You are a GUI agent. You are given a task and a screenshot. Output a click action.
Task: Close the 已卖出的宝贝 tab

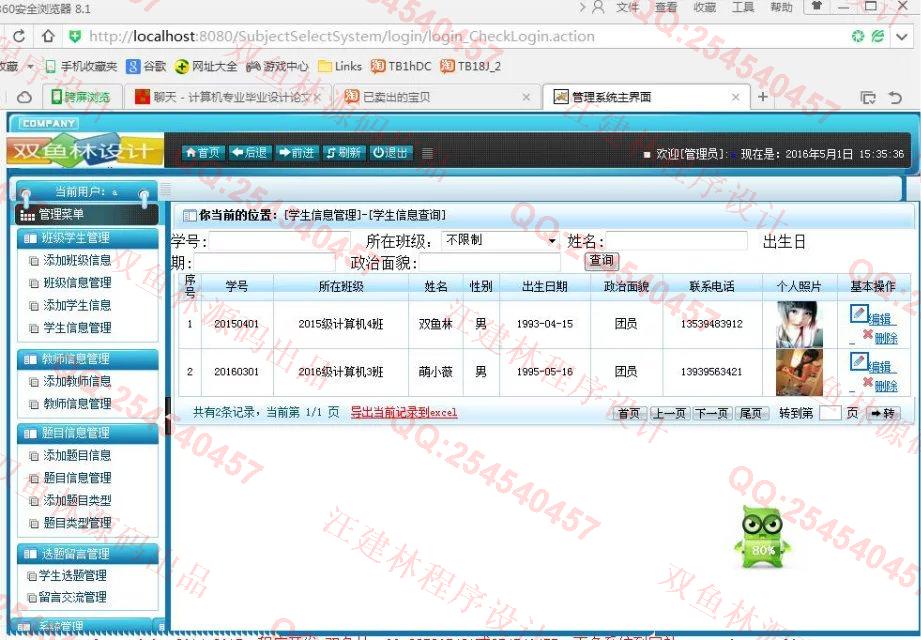(x=526, y=97)
